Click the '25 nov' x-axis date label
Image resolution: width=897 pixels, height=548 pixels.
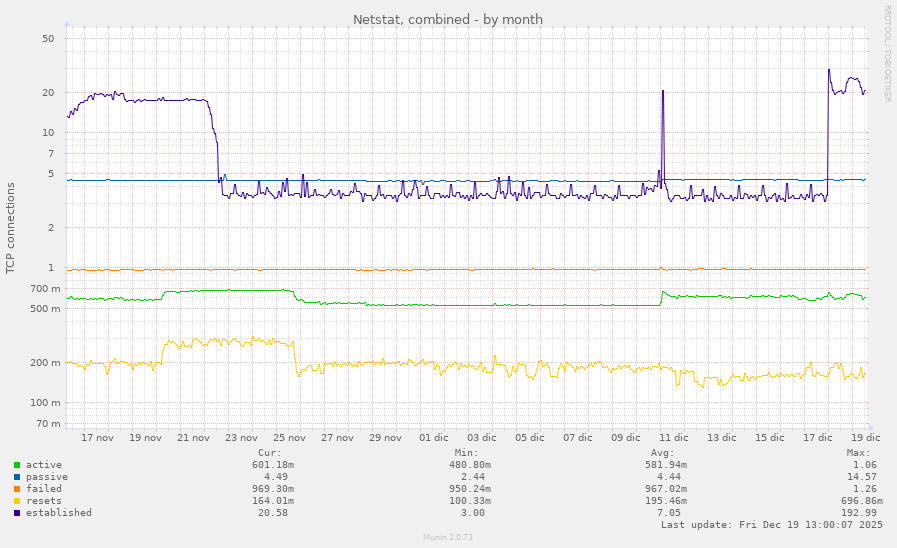289,438
